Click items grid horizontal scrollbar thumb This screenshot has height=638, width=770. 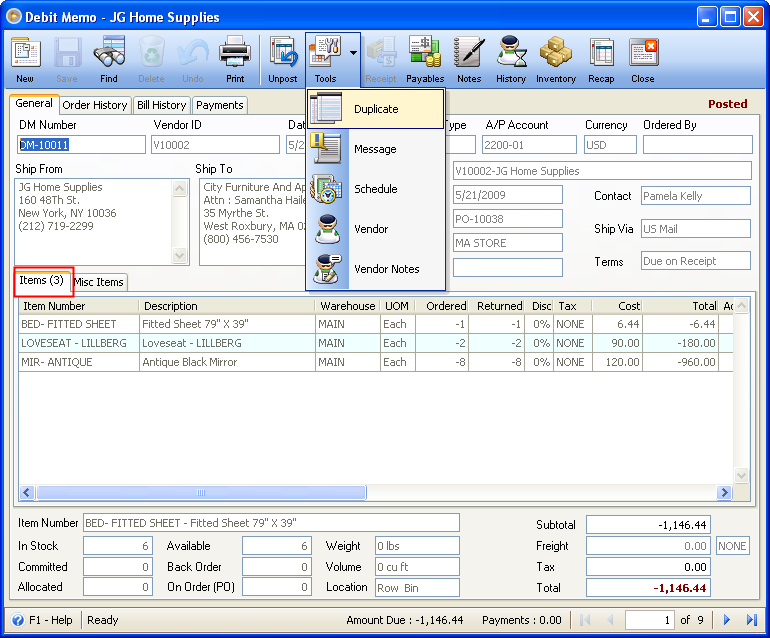click(201, 492)
